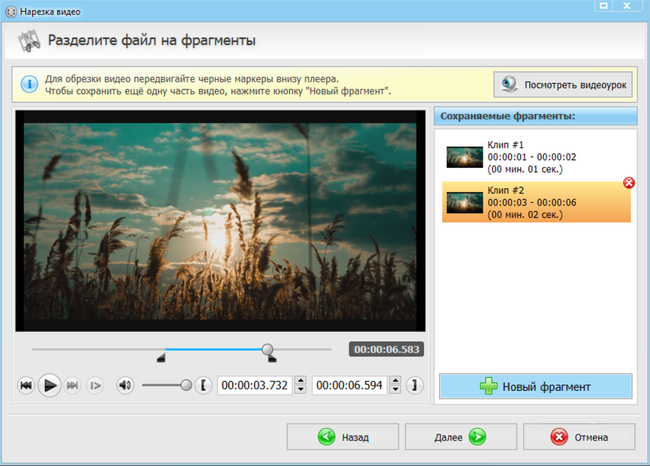Click the start time field 00:00:03.732
The height and width of the screenshot is (466, 650).
click(255, 386)
